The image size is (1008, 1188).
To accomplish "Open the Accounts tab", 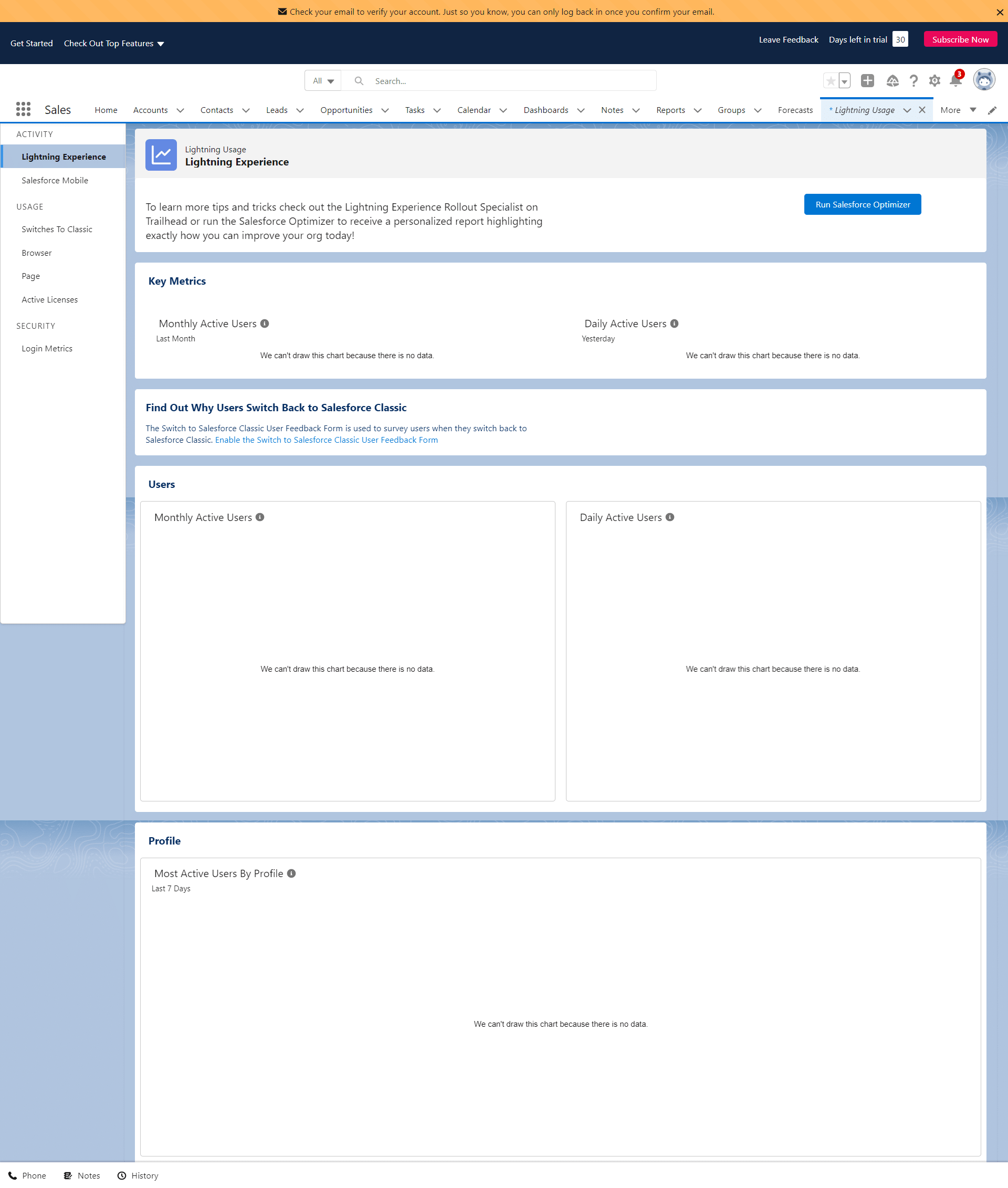I will [150, 110].
